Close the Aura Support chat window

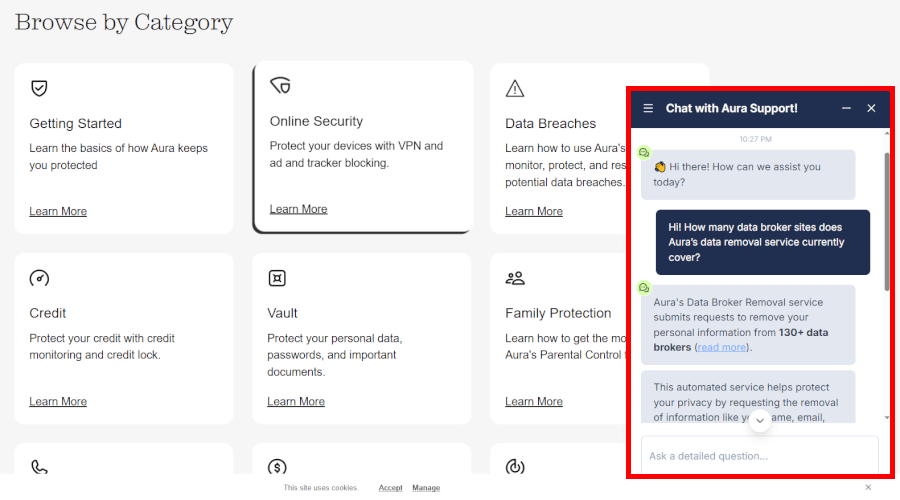(871, 108)
